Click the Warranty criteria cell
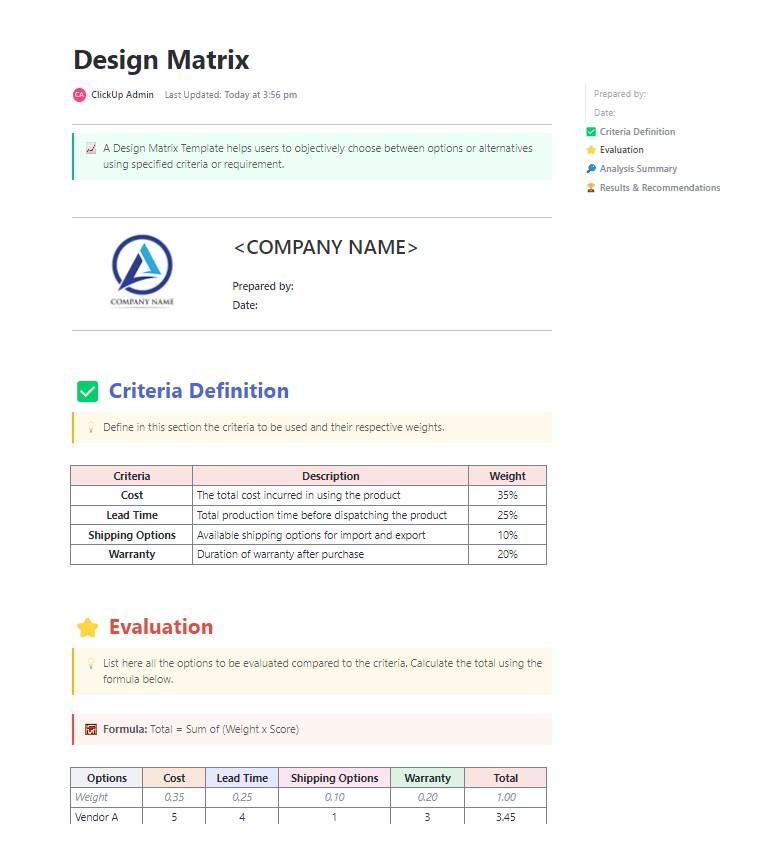This screenshot has width=766, height=856. (x=132, y=554)
